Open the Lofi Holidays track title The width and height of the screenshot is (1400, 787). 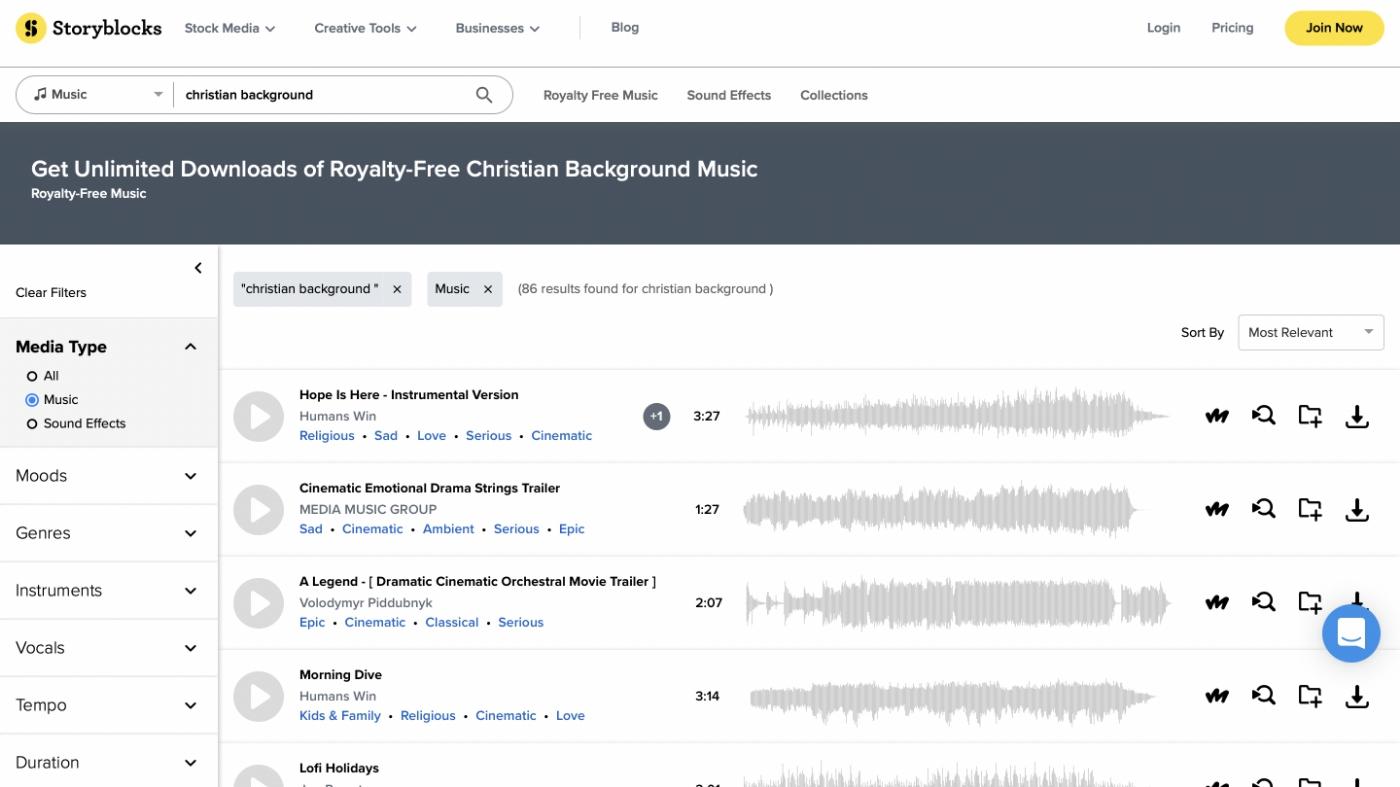[339, 768]
